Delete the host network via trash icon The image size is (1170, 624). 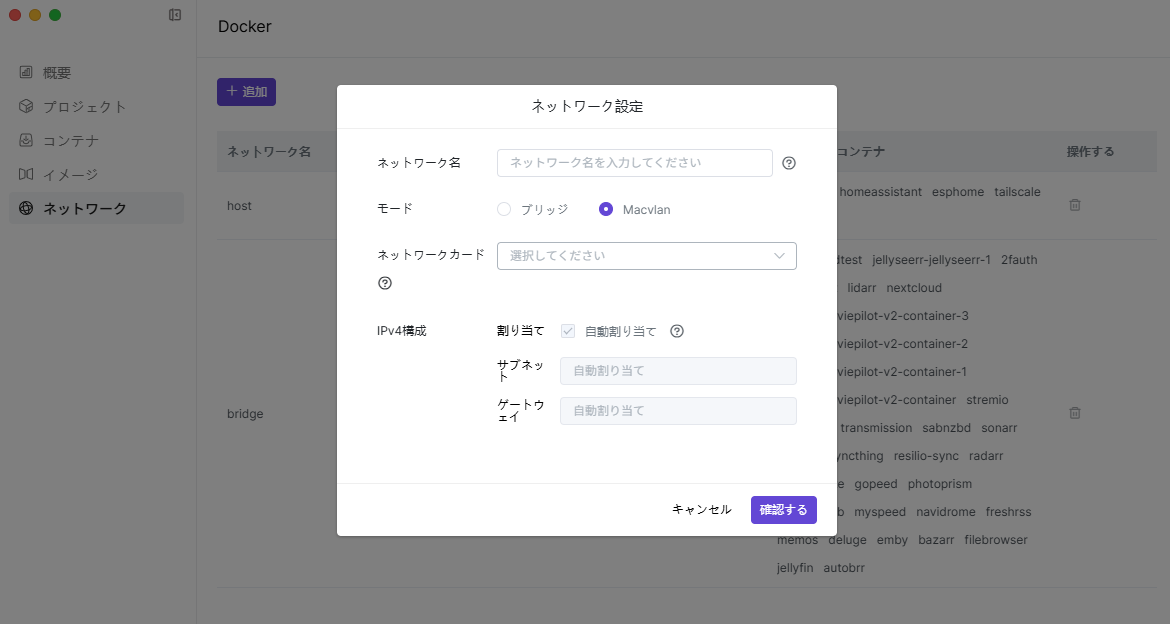1075,205
